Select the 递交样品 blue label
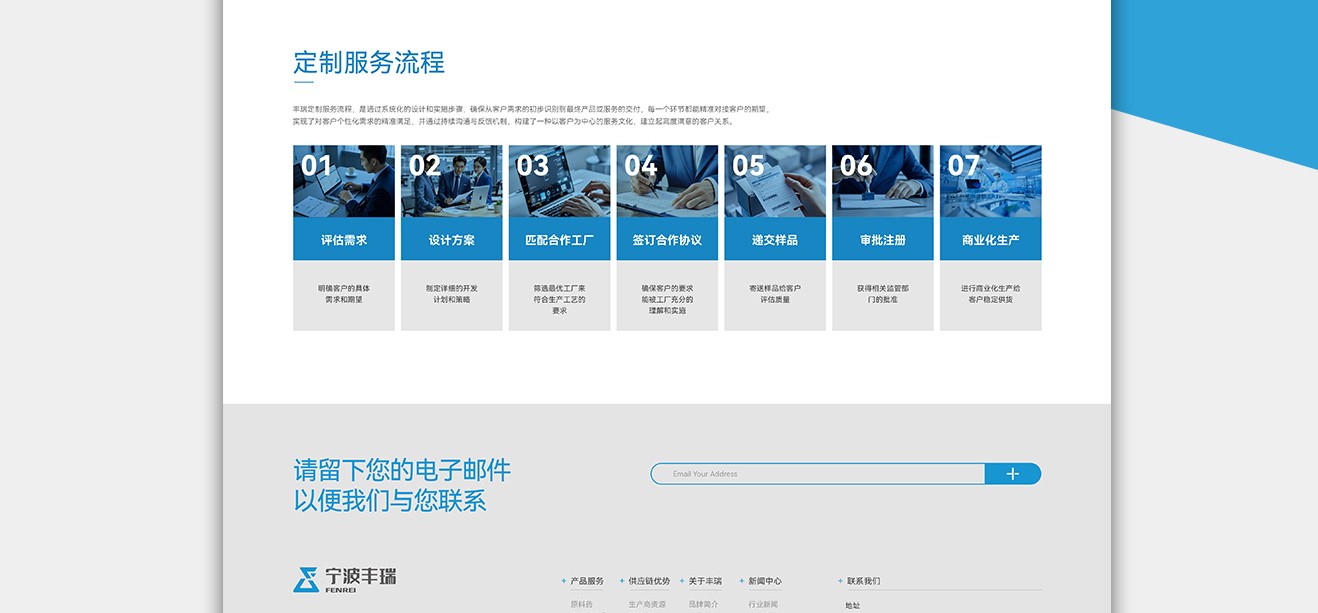The width and height of the screenshot is (1318, 613). click(775, 240)
